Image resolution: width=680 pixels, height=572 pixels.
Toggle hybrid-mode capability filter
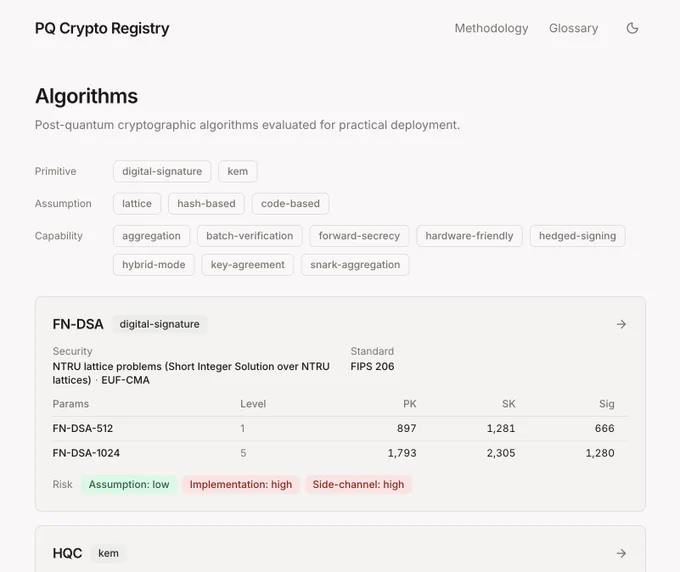(x=154, y=265)
